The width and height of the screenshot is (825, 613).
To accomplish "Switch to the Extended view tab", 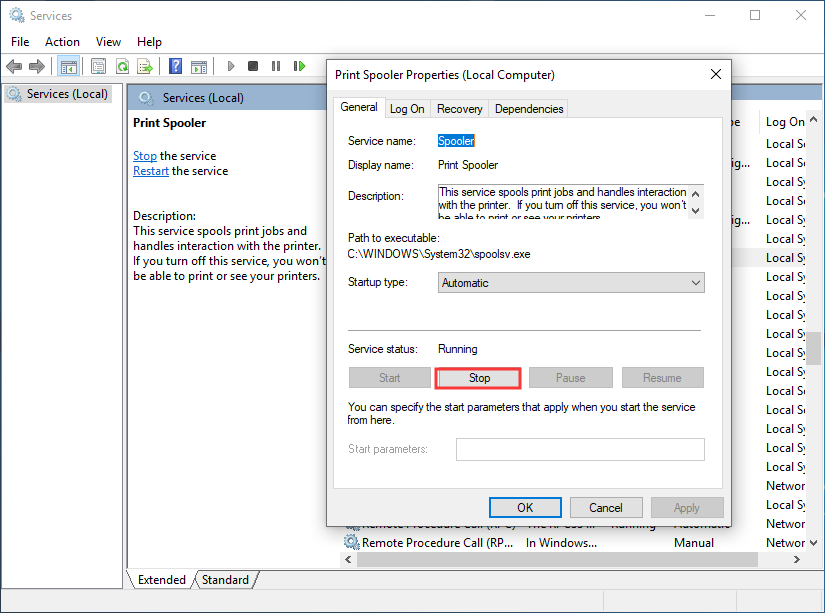I will [162, 579].
